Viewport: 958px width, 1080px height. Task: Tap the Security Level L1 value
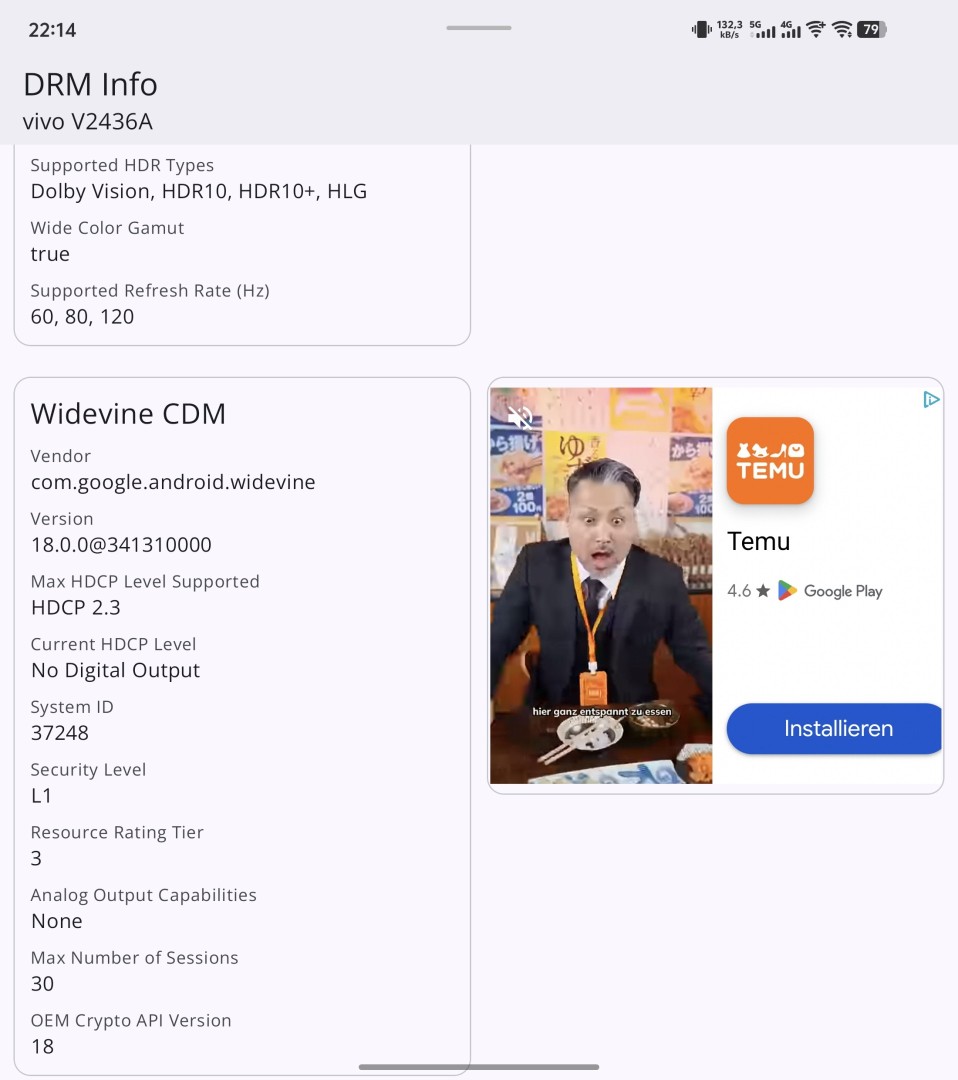pyautogui.click(x=41, y=796)
